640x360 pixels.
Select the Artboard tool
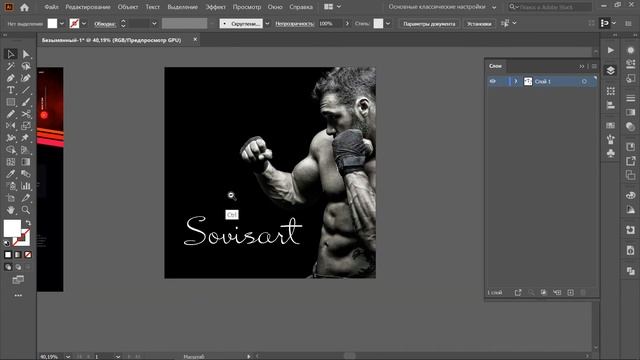(11, 198)
